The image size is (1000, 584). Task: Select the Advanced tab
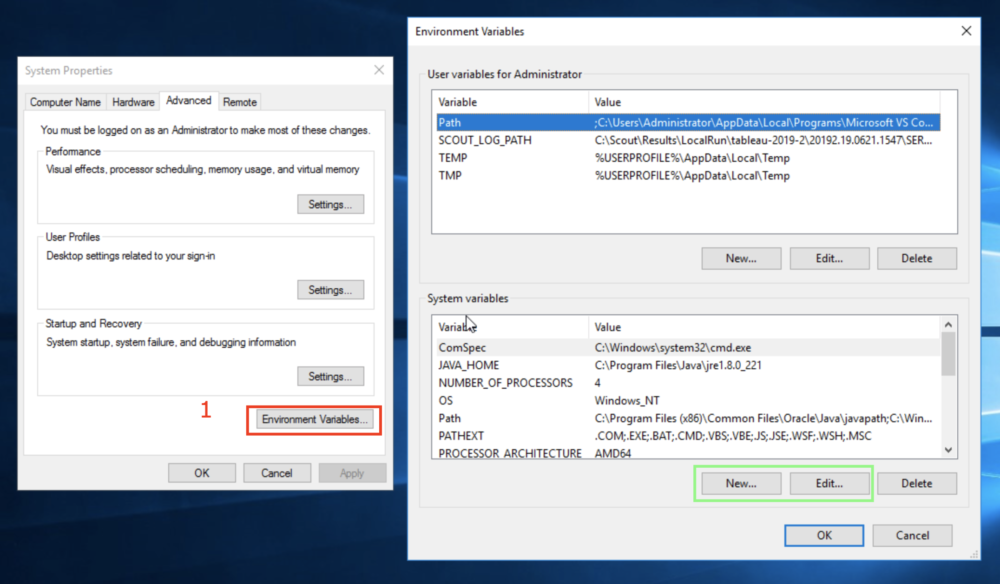(189, 101)
